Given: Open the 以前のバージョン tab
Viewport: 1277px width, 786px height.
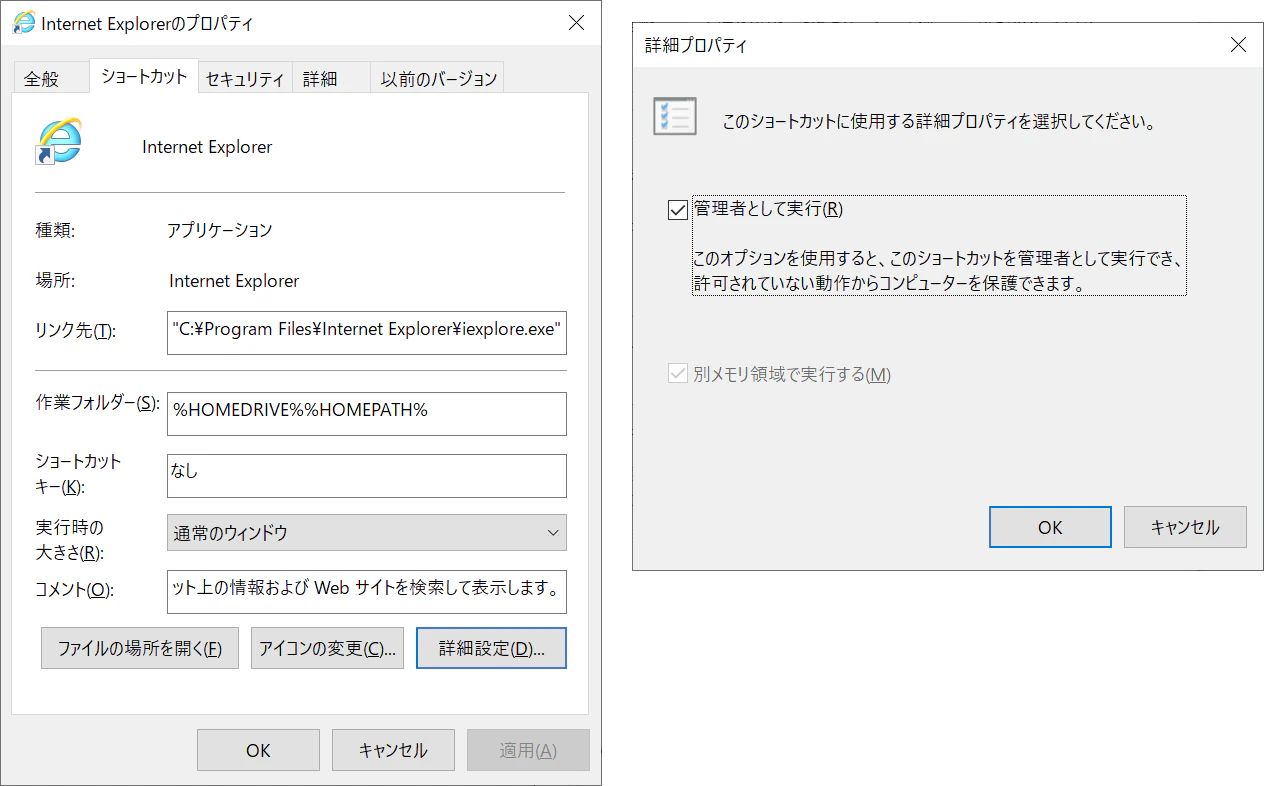Looking at the screenshot, I should pos(438,79).
